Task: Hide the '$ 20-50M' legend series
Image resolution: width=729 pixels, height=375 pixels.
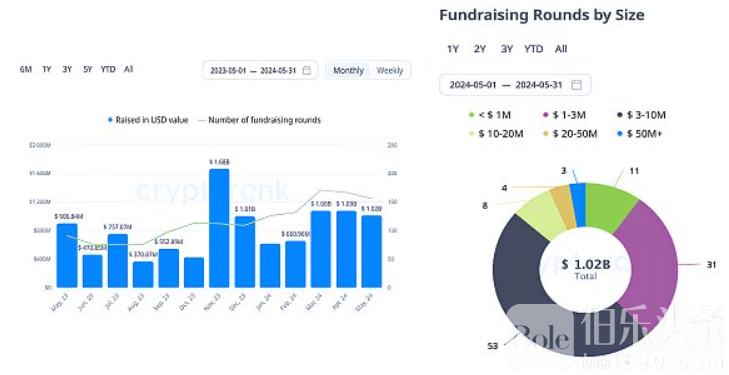Action: point(570,134)
